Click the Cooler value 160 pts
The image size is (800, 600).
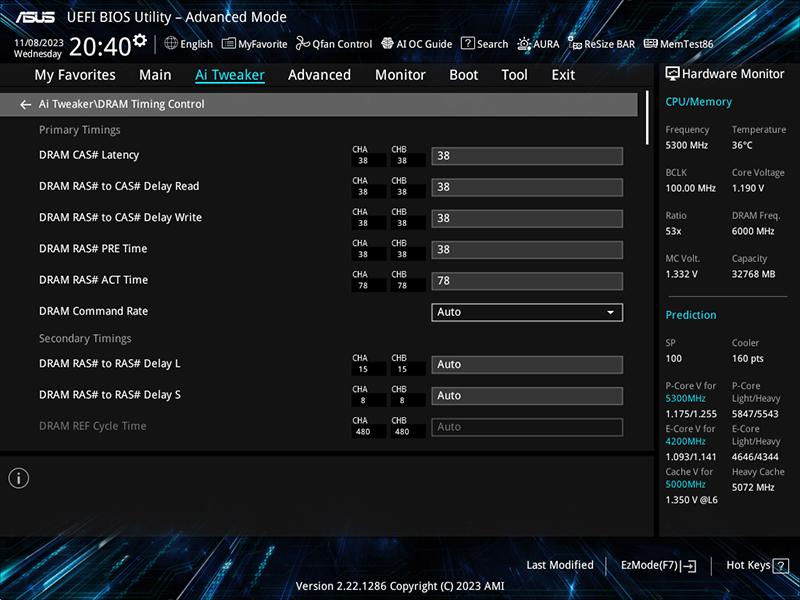(748, 359)
